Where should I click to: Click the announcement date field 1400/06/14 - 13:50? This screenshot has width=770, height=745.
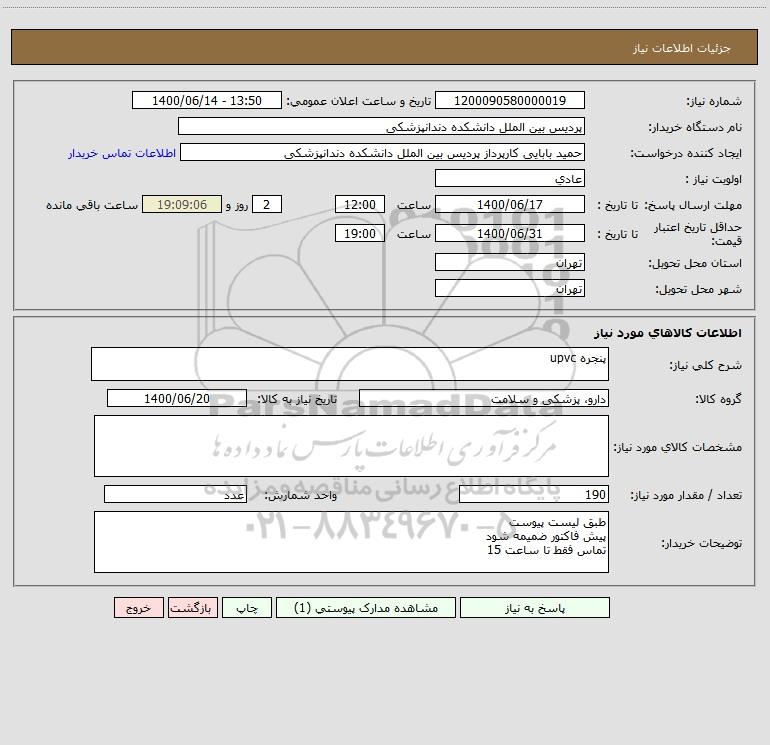(207, 100)
